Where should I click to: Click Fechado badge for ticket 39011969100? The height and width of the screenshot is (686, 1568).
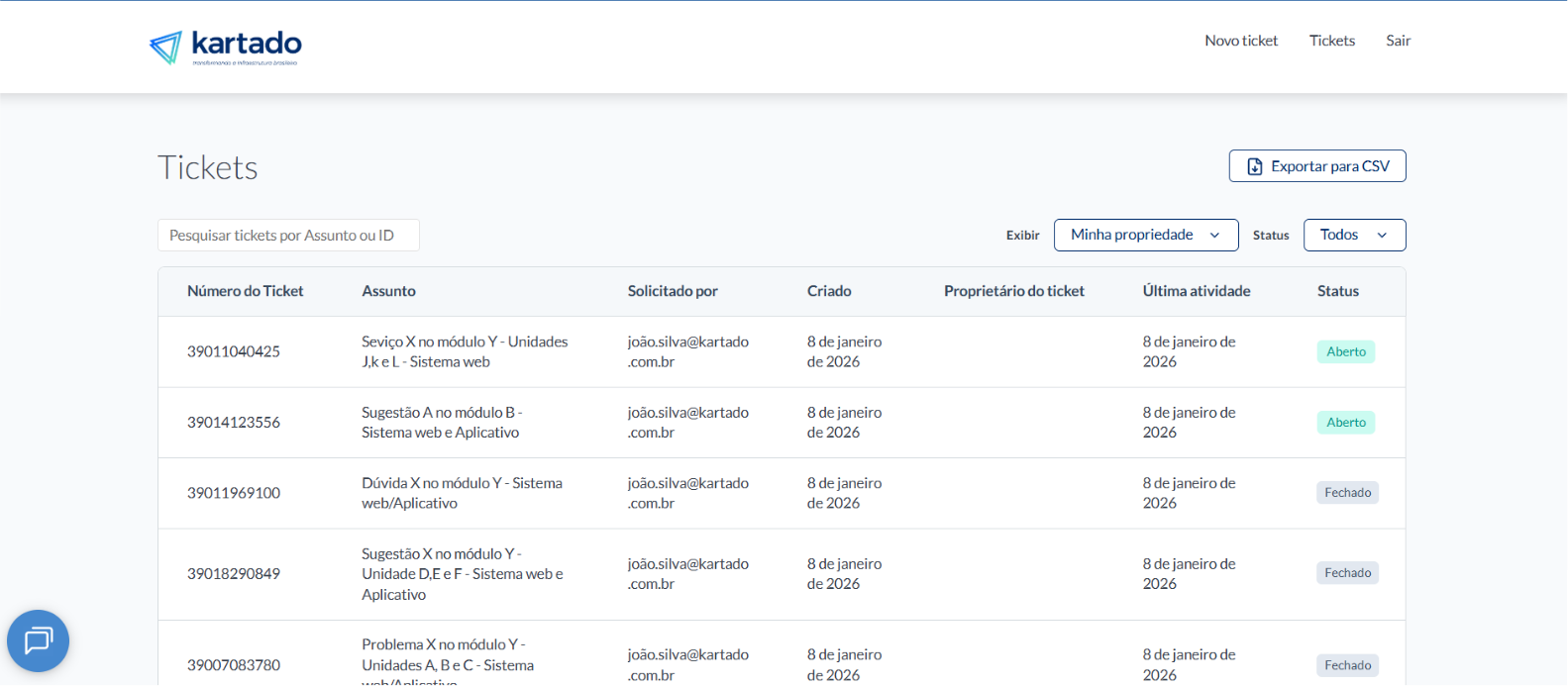(1347, 493)
